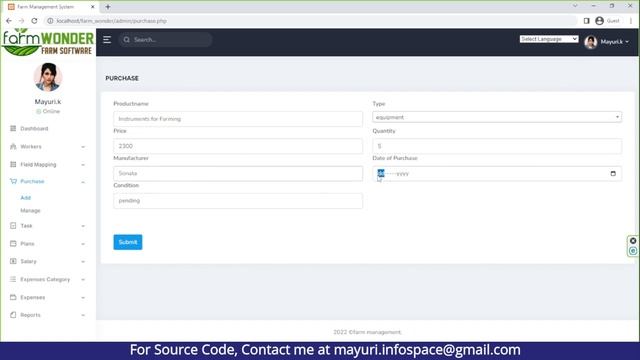640x360 pixels.
Task: Open the browser tab search chevron
Action: [575, 6]
